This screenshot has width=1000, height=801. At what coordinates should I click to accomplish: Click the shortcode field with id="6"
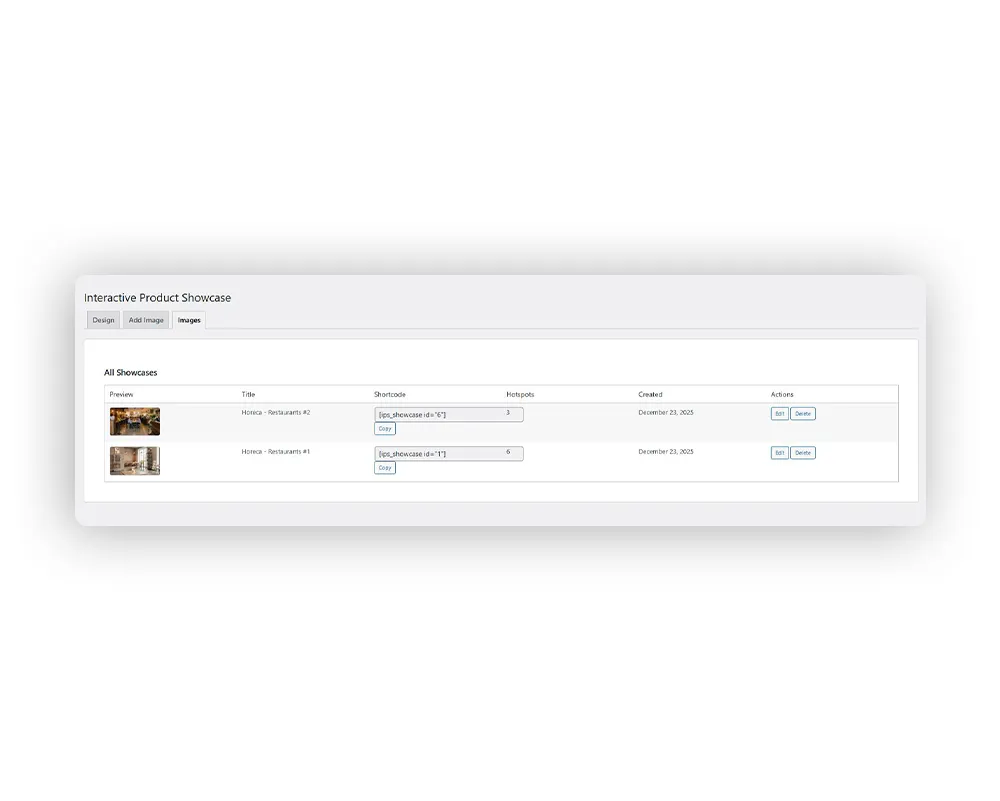448,414
